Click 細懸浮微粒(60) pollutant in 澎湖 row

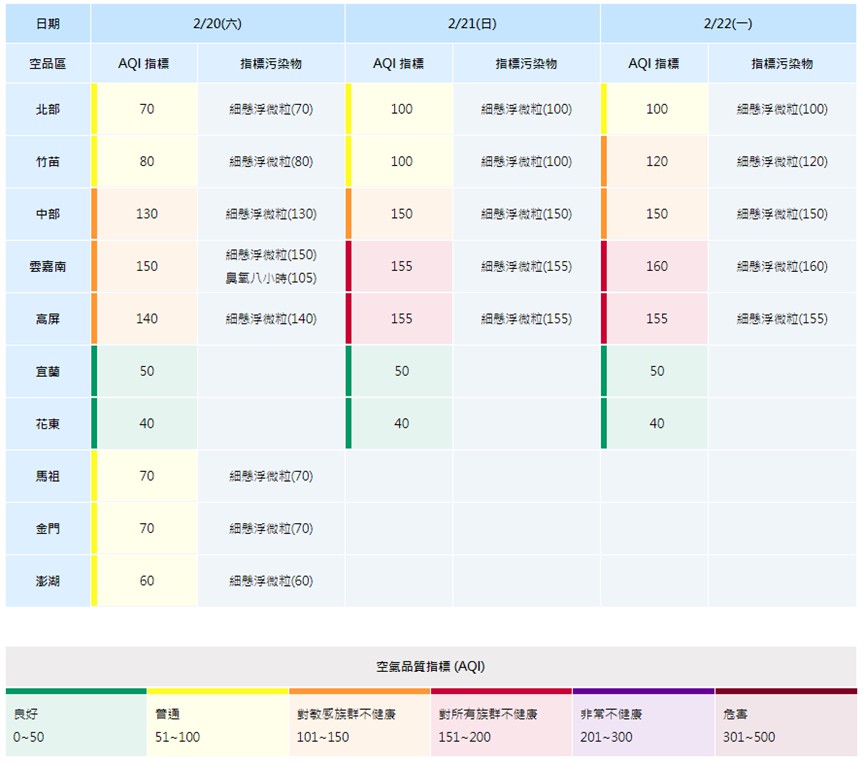click(271, 580)
